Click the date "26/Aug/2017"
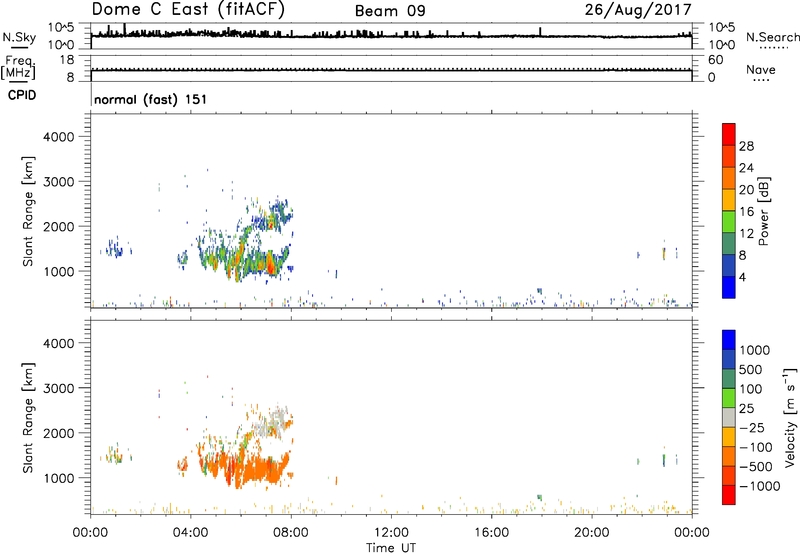 click(x=638, y=9)
